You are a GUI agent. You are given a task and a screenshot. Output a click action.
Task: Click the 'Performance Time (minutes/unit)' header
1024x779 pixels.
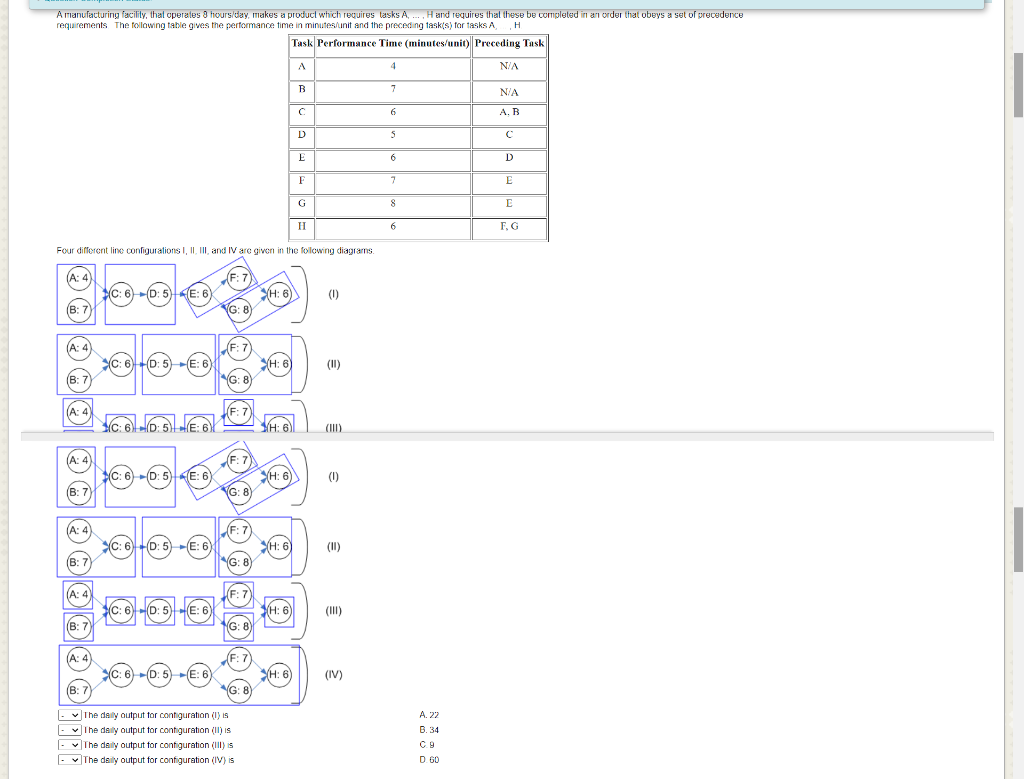point(393,44)
